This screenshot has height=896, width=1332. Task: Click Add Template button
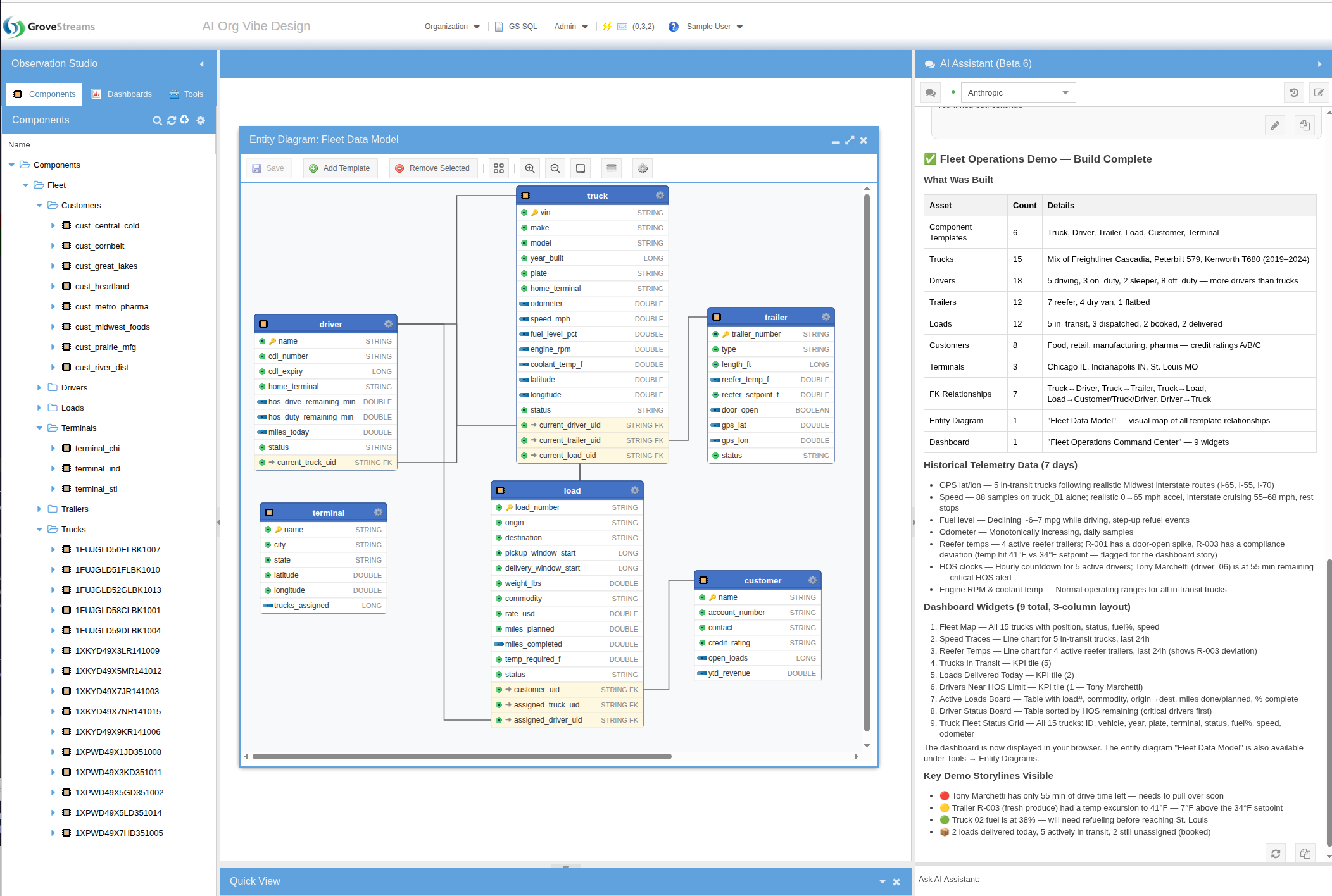click(x=340, y=168)
